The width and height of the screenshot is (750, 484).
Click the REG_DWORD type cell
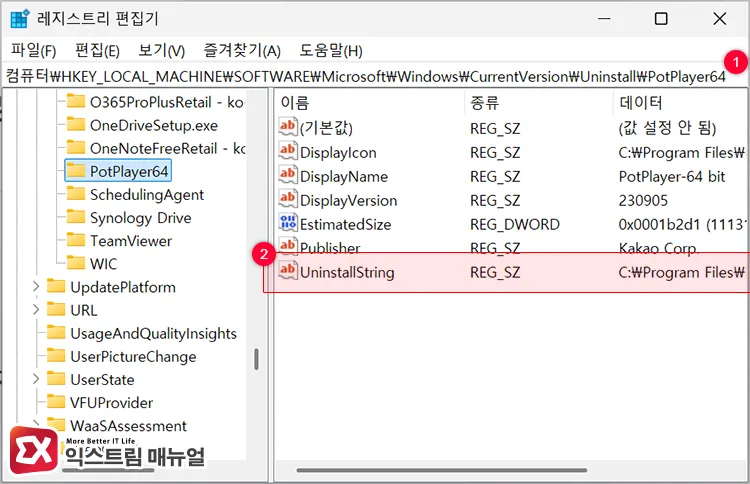point(515,224)
